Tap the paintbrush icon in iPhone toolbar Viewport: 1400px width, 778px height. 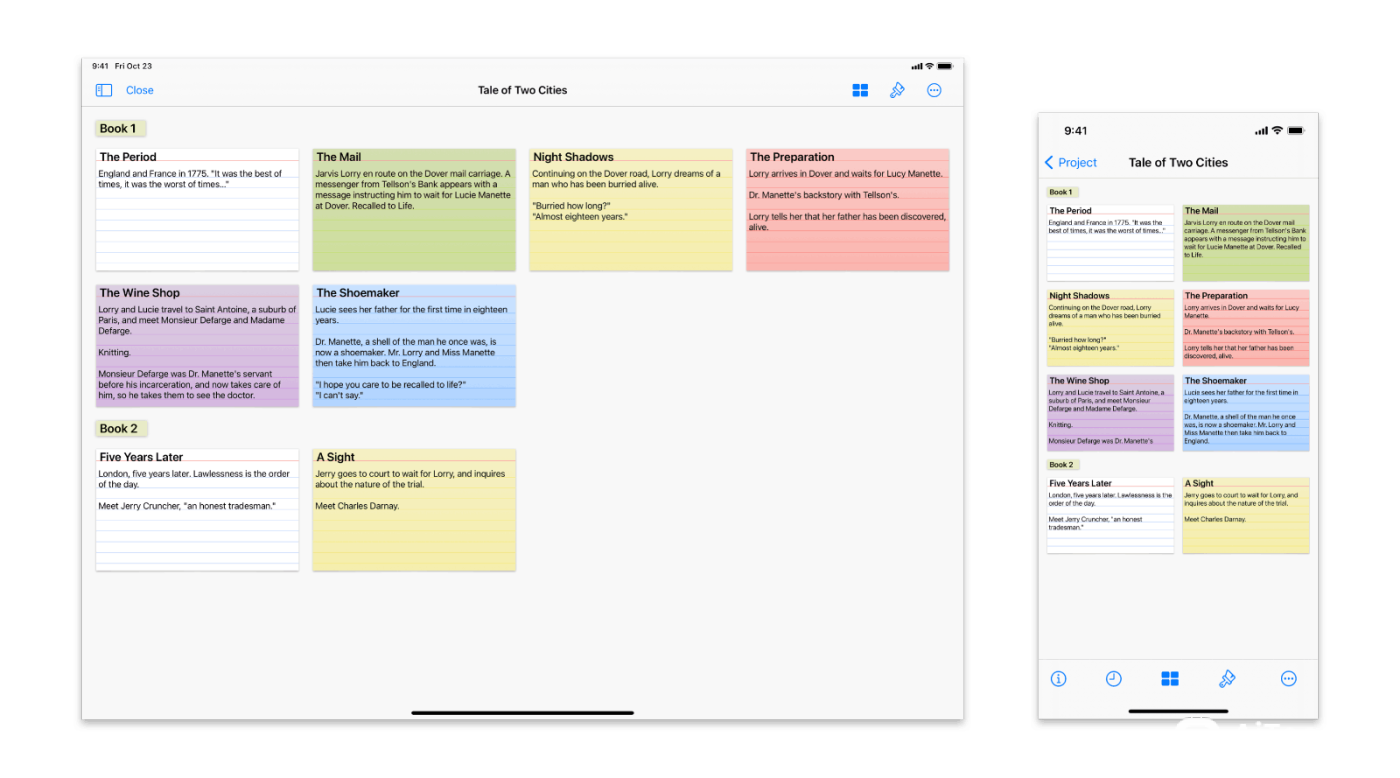(1227, 679)
